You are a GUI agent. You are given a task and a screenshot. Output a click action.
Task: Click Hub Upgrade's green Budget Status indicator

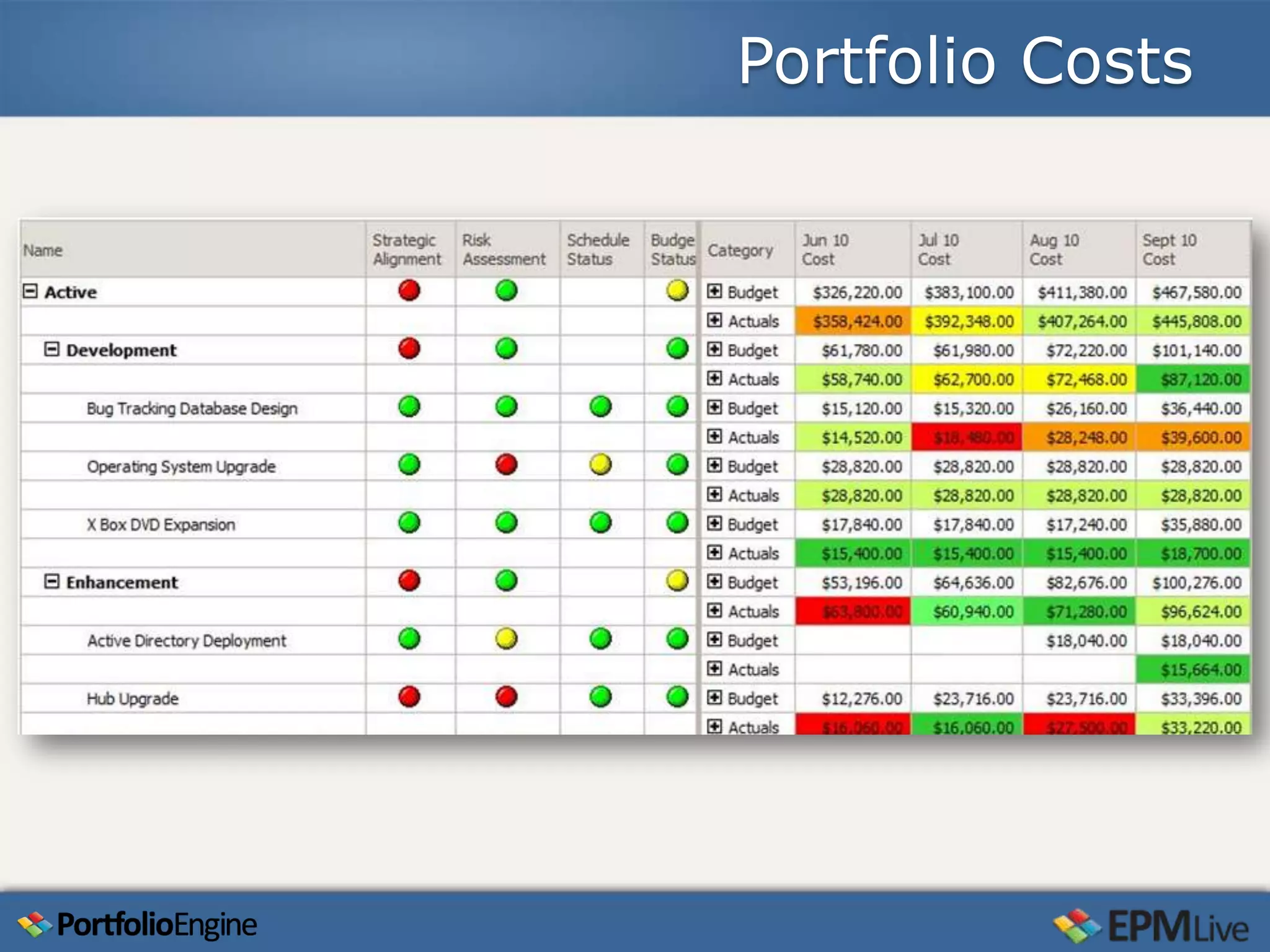677,697
